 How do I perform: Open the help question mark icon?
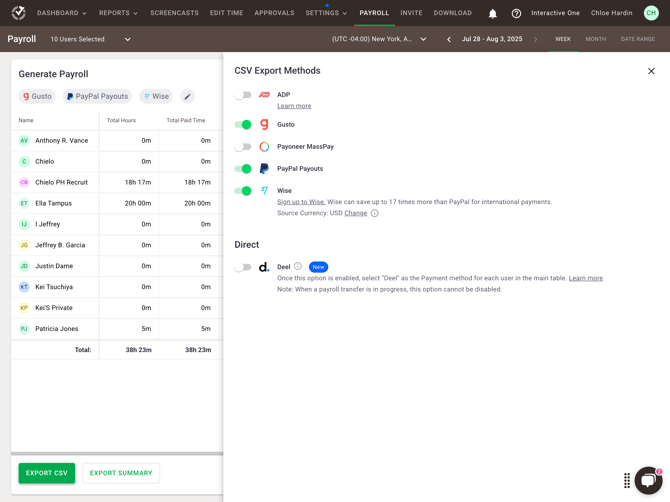pos(516,14)
